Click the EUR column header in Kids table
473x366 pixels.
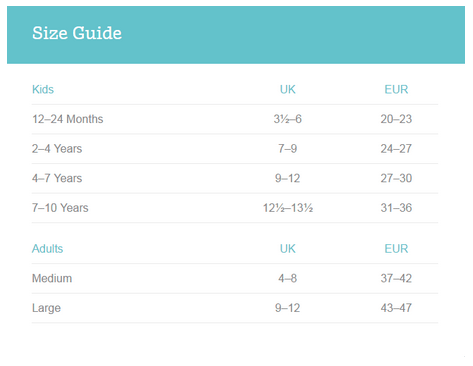point(396,89)
